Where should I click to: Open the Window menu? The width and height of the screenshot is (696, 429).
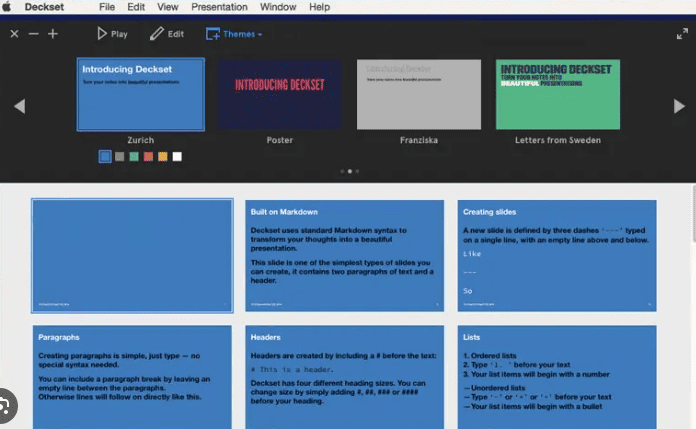tap(278, 7)
